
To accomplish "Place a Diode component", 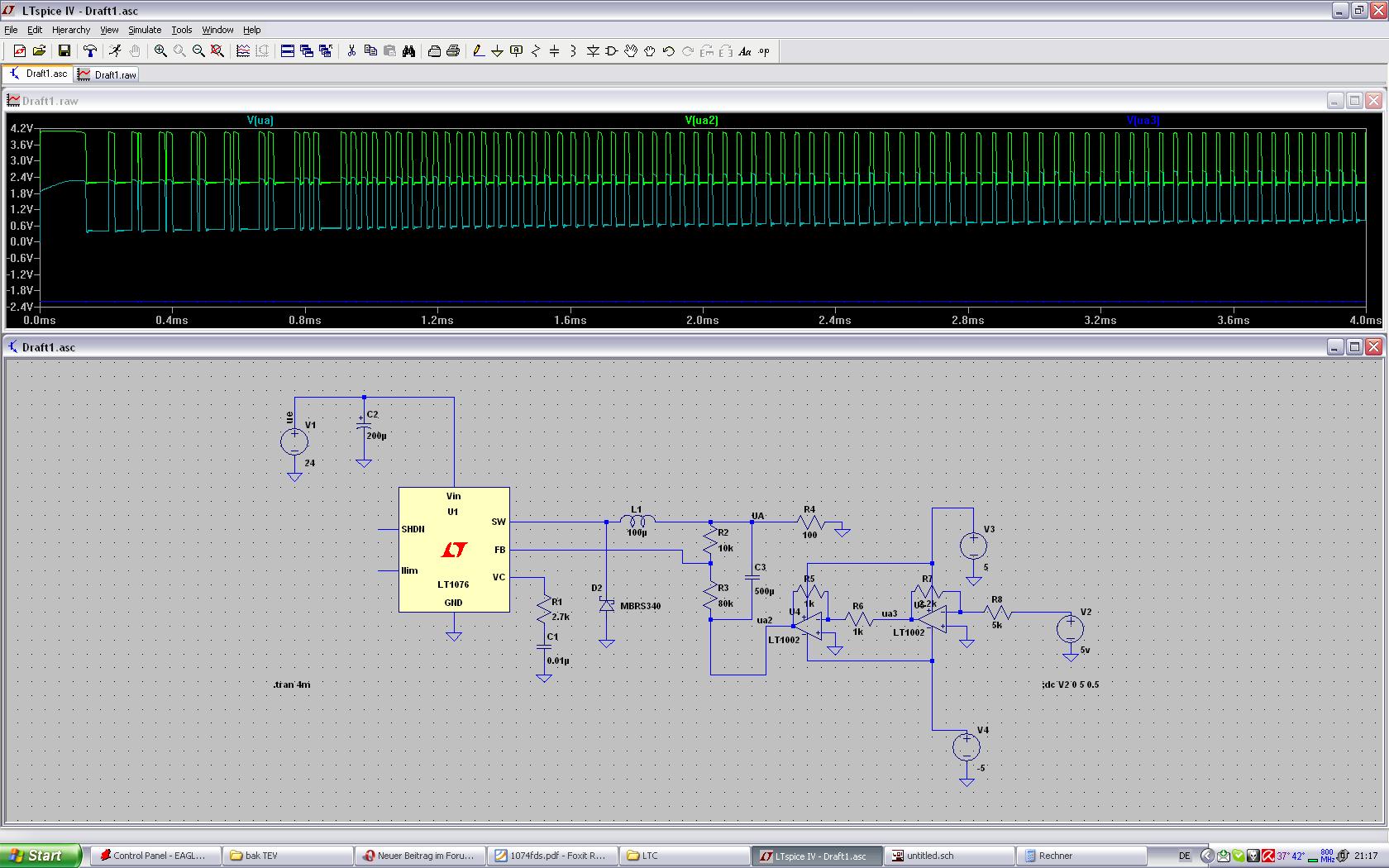I will tap(593, 51).
